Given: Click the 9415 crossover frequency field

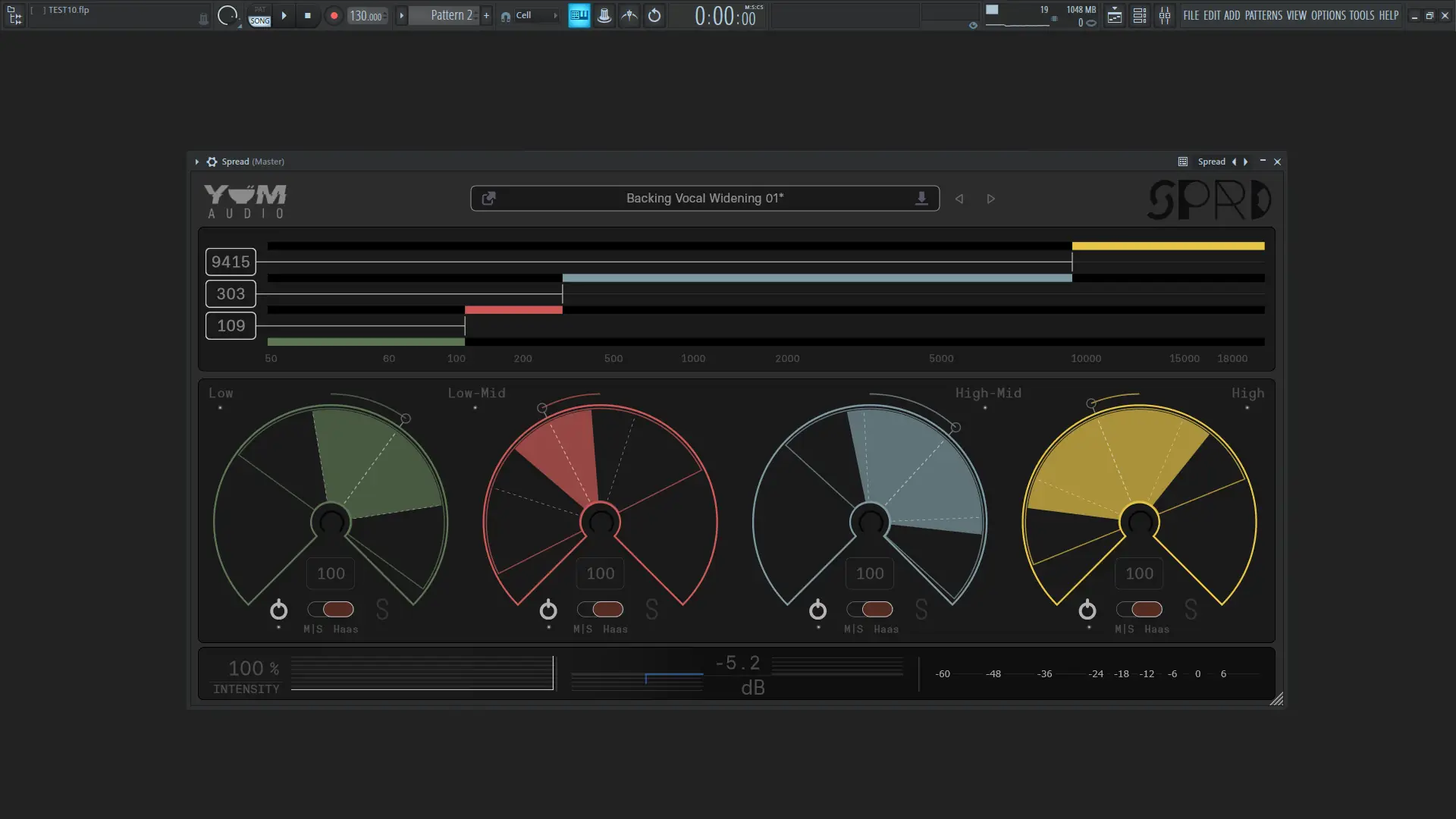Looking at the screenshot, I should pos(231,262).
